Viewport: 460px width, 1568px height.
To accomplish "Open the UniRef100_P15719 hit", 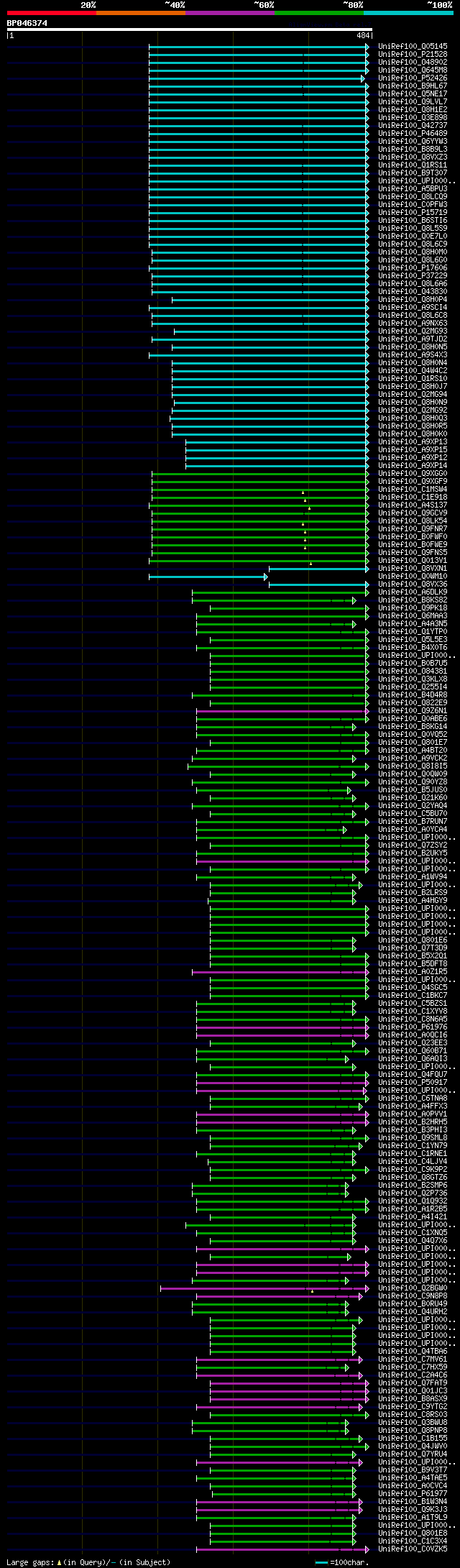I will coord(413,213).
